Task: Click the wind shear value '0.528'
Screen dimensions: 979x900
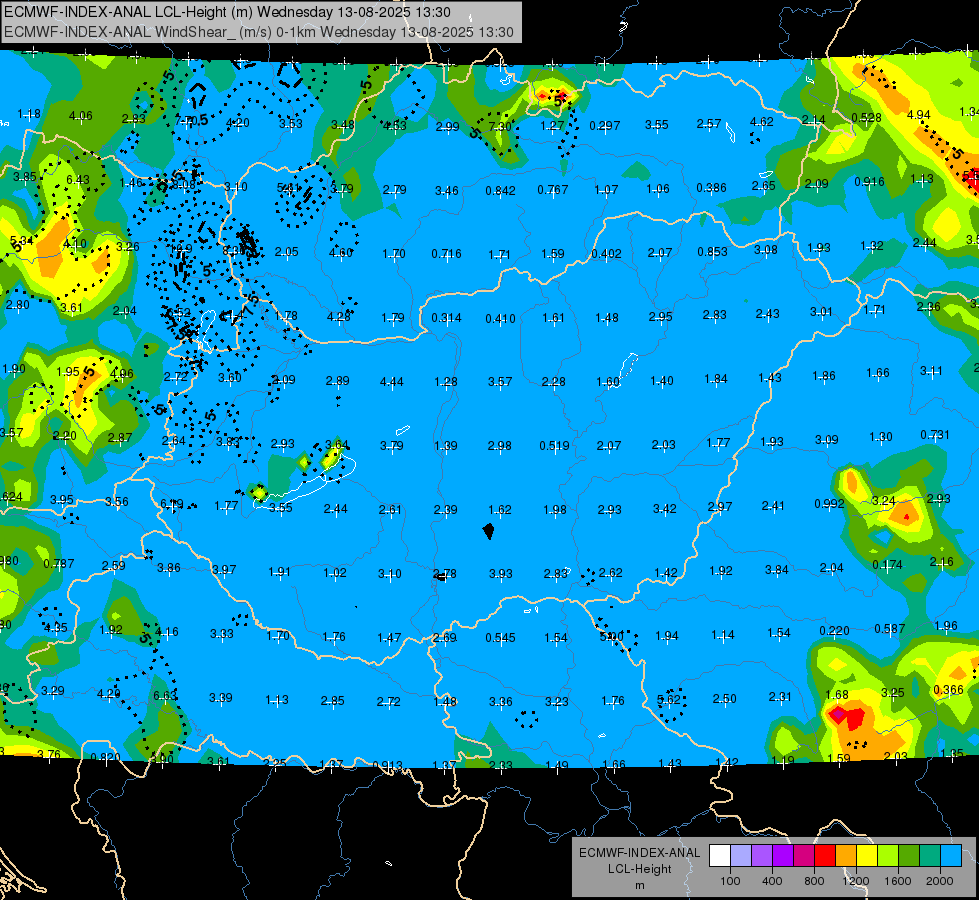Action: 867,117
